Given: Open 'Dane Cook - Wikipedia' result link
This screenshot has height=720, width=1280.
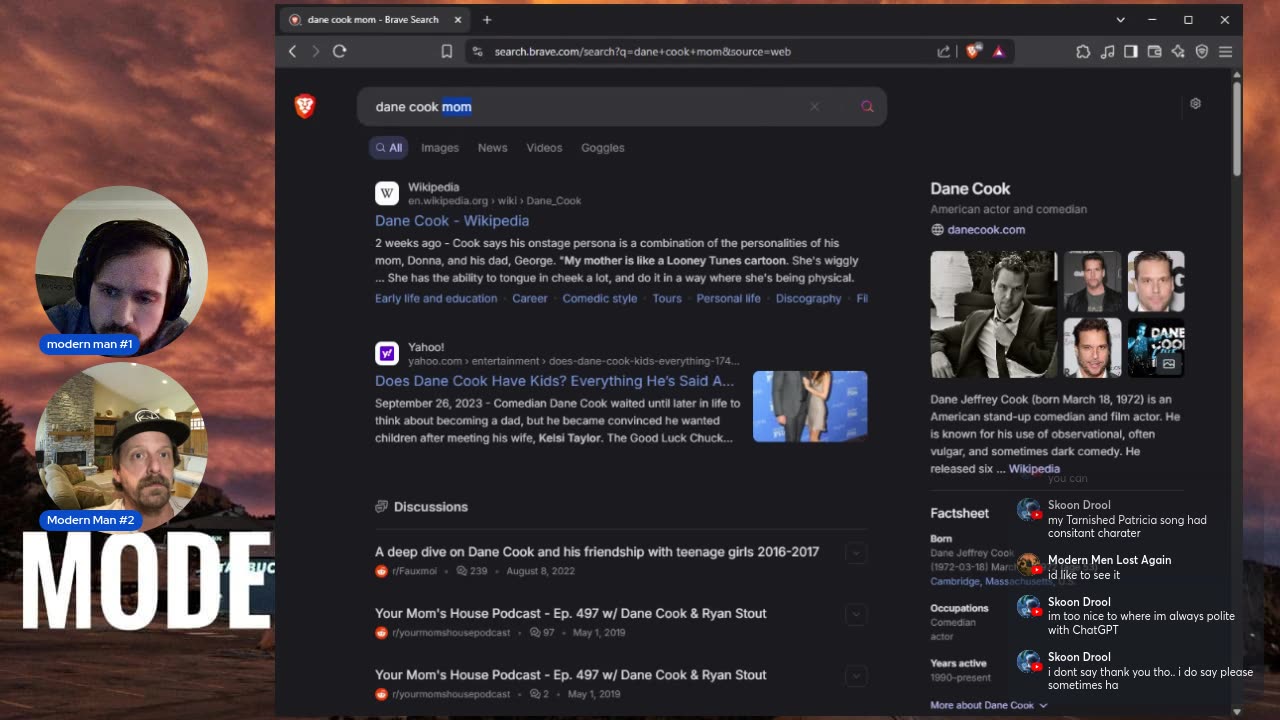Looking at the screenshot, I should point(452,221).
